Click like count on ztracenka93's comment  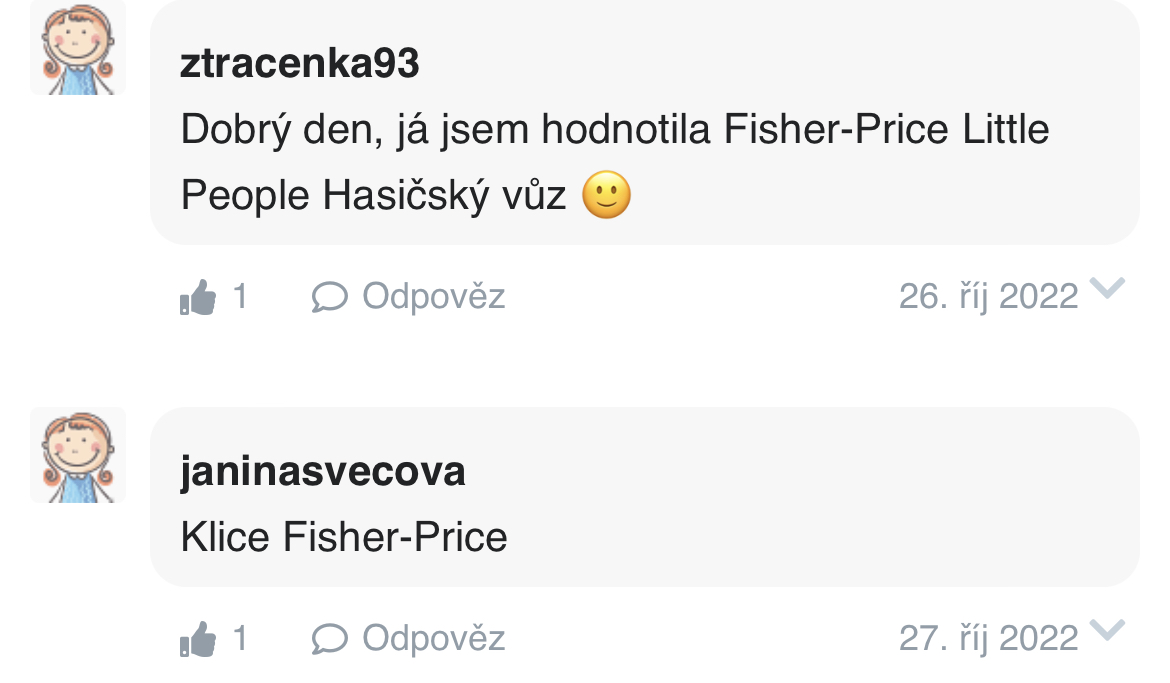tap(240, 297)
